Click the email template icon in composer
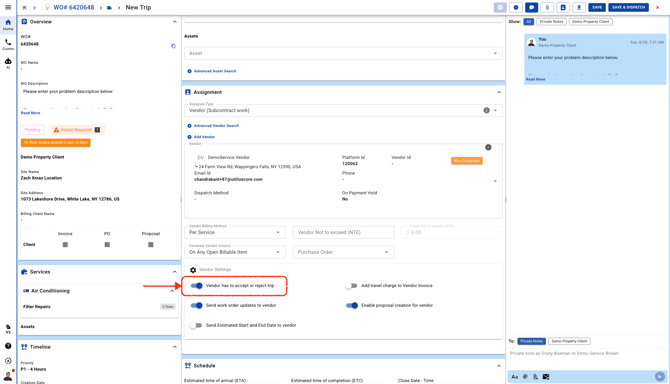The image size is (670, 384). click(546, 377)
